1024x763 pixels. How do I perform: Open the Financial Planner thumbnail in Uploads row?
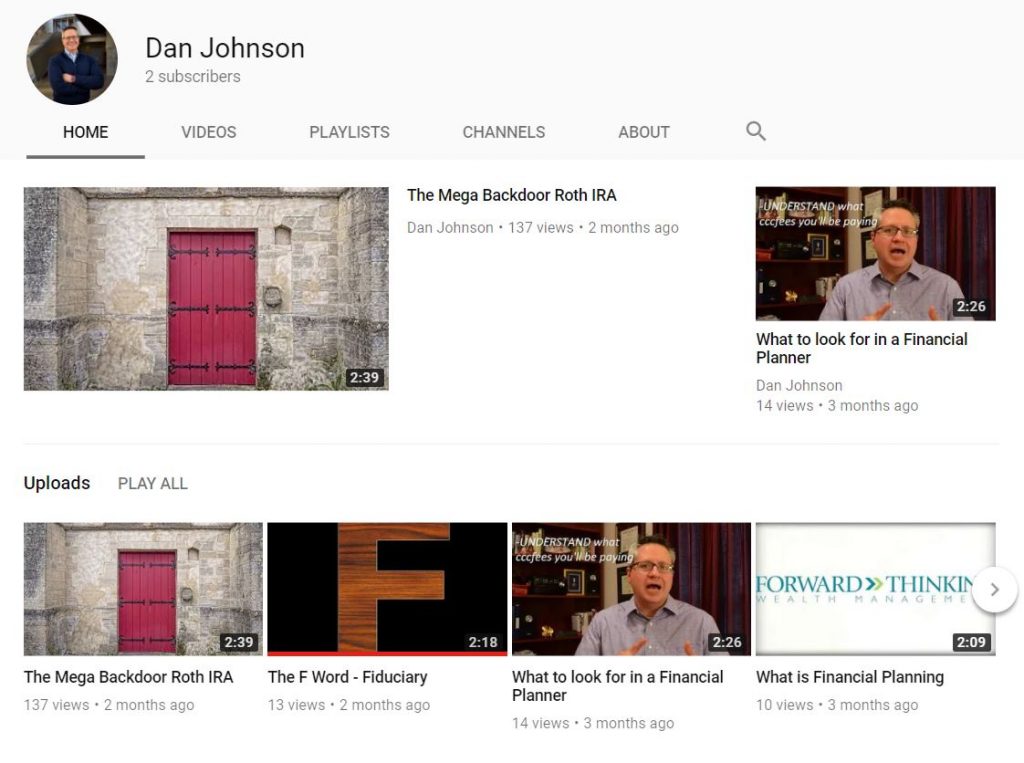(631, 588)
